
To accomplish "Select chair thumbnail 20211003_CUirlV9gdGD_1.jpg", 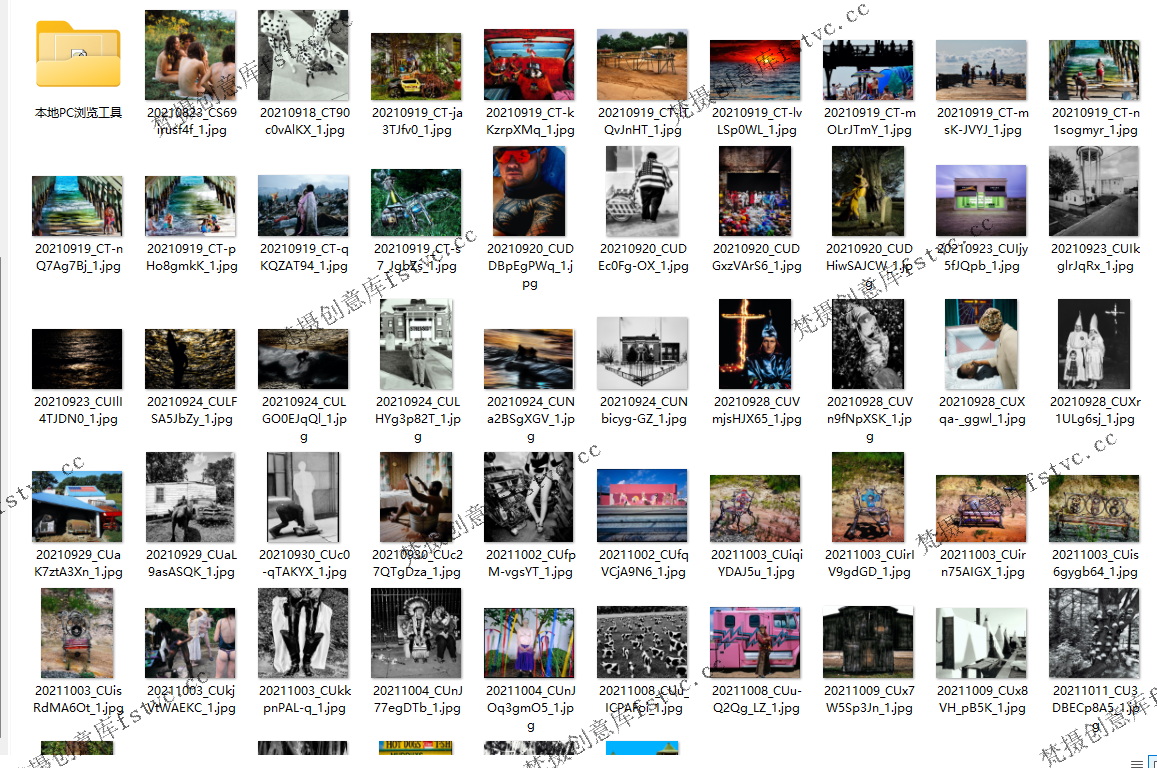I will [x=868, y=497].
